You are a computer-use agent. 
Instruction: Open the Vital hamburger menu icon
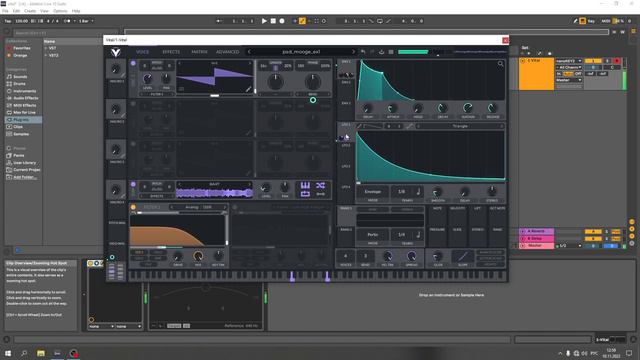pyautogui.click(x=391, y=52)
